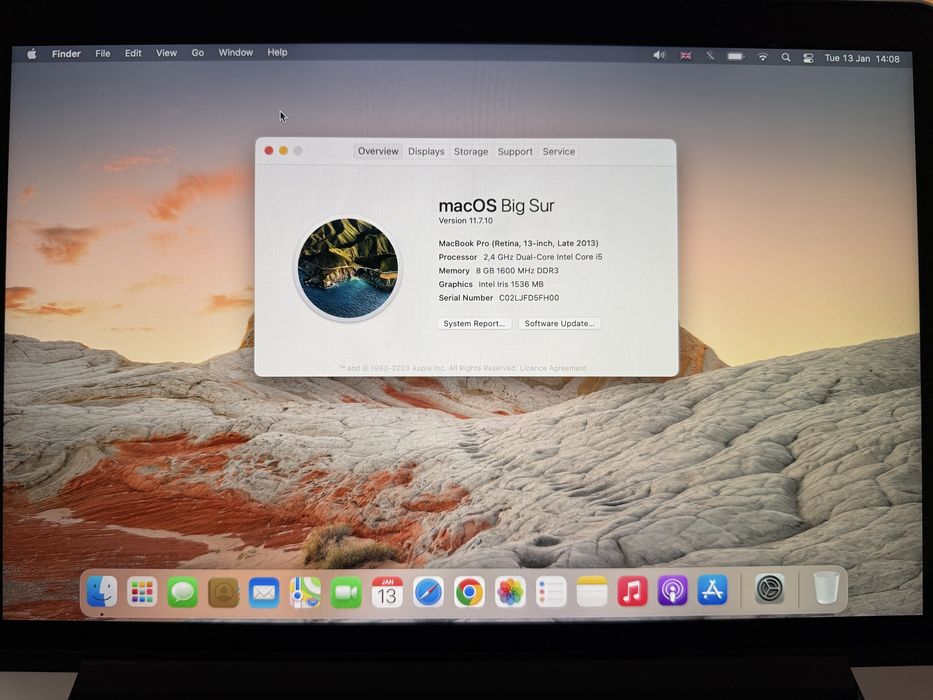Switch to the Displays tab
Viewport: 933px width, 700px height.
[426, 152]
